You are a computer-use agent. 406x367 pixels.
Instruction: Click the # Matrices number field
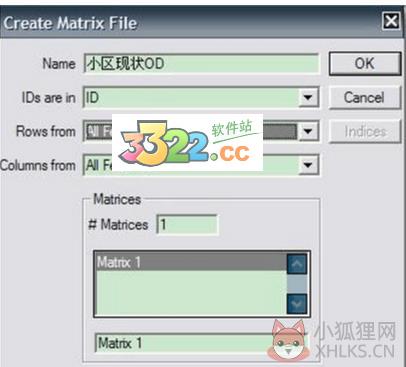187,224
